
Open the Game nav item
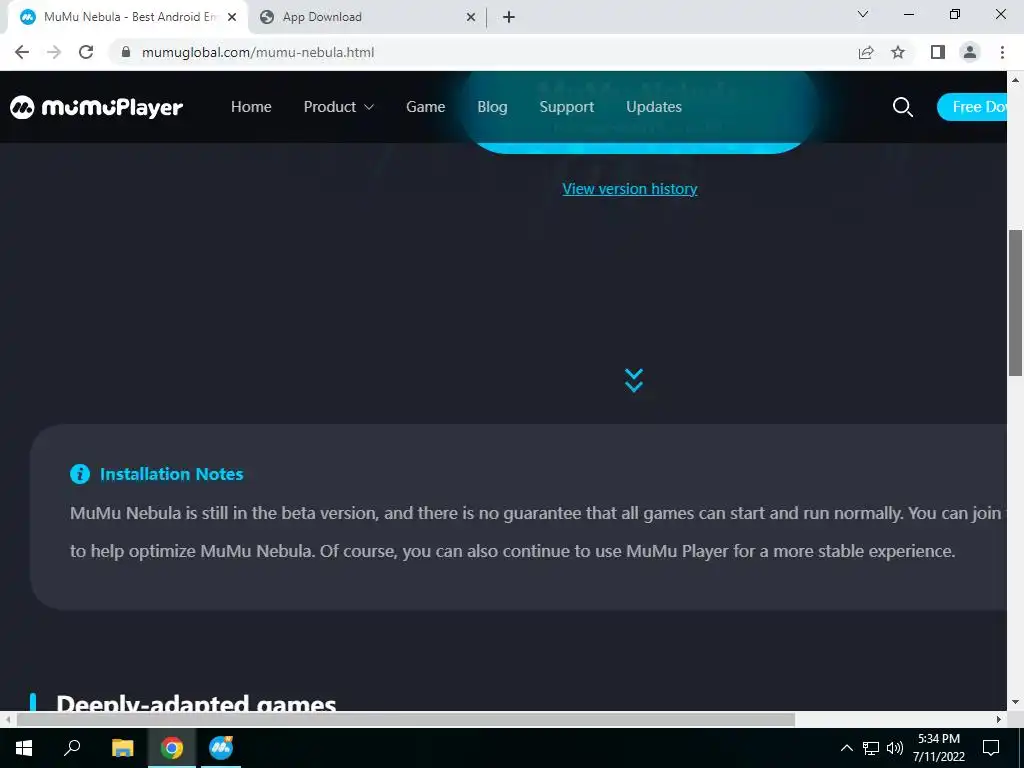coord(425,107)
